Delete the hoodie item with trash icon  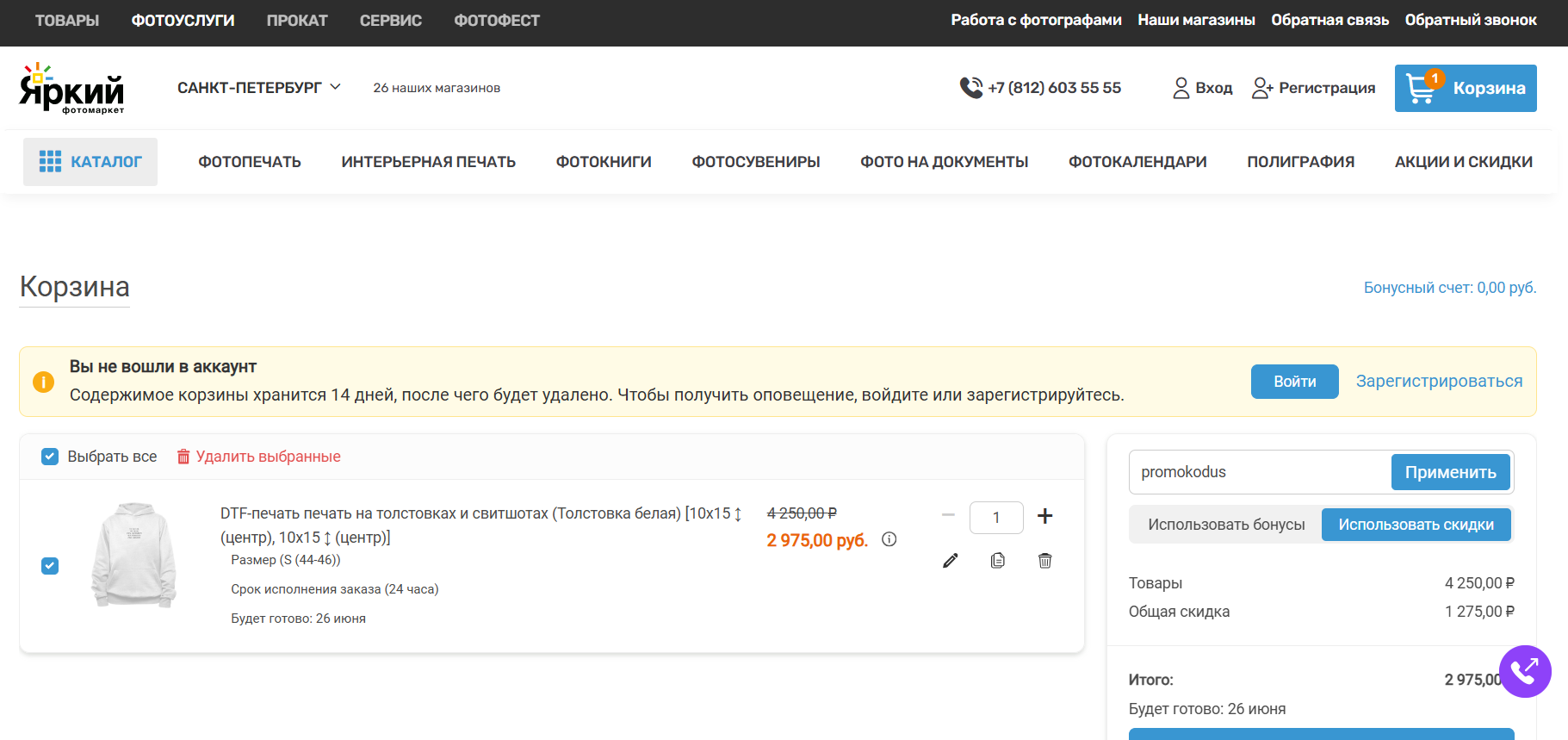click(x=1044, y=561)
